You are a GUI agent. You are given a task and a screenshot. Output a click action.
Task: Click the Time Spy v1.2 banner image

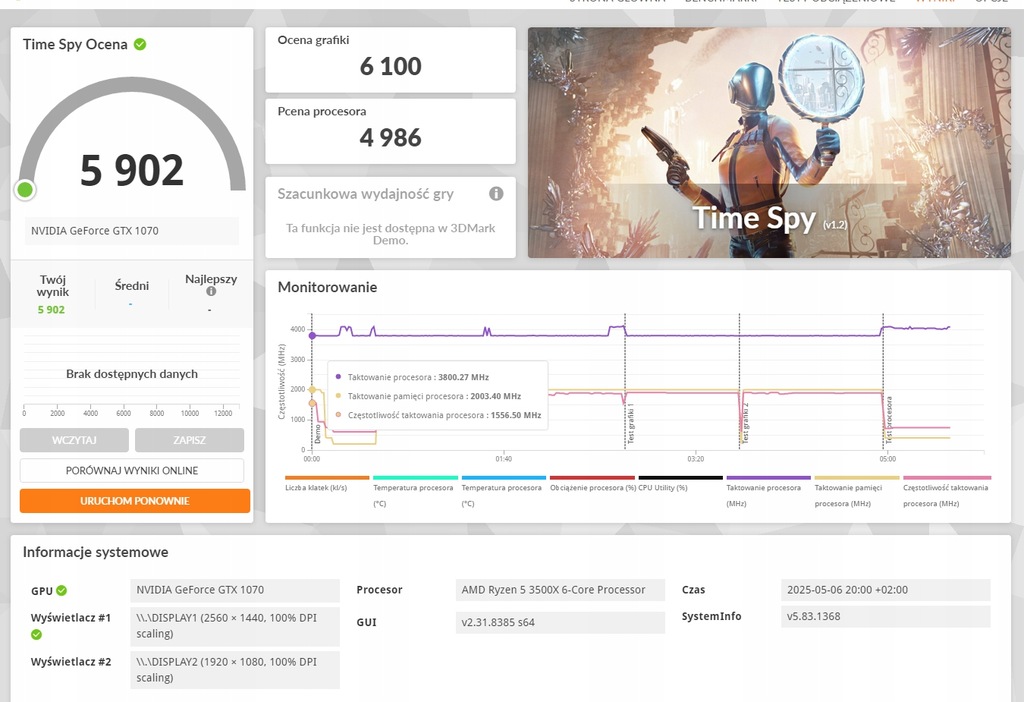pos(769,142)
